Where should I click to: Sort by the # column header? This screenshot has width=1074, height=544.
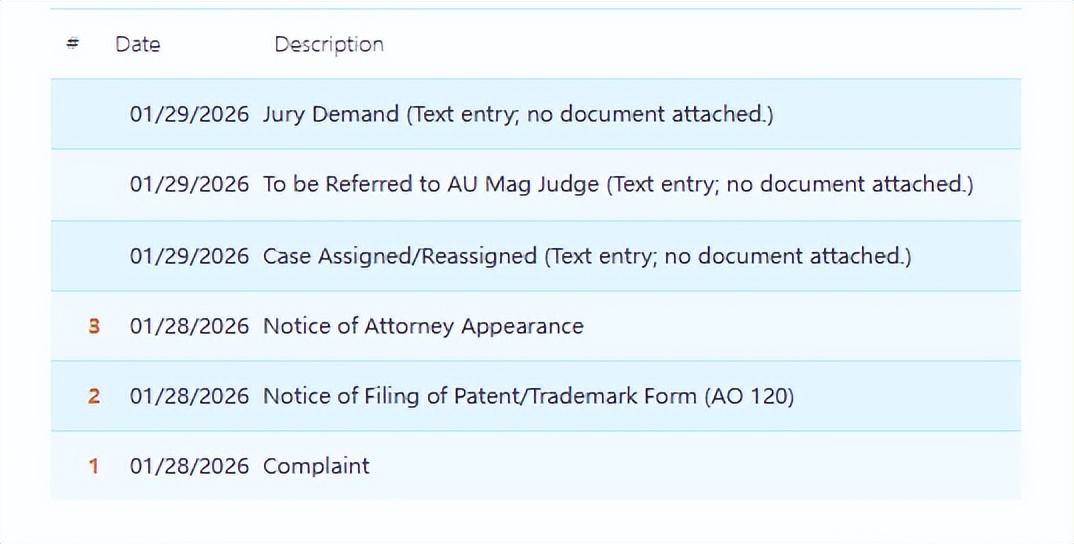[72, 44]
